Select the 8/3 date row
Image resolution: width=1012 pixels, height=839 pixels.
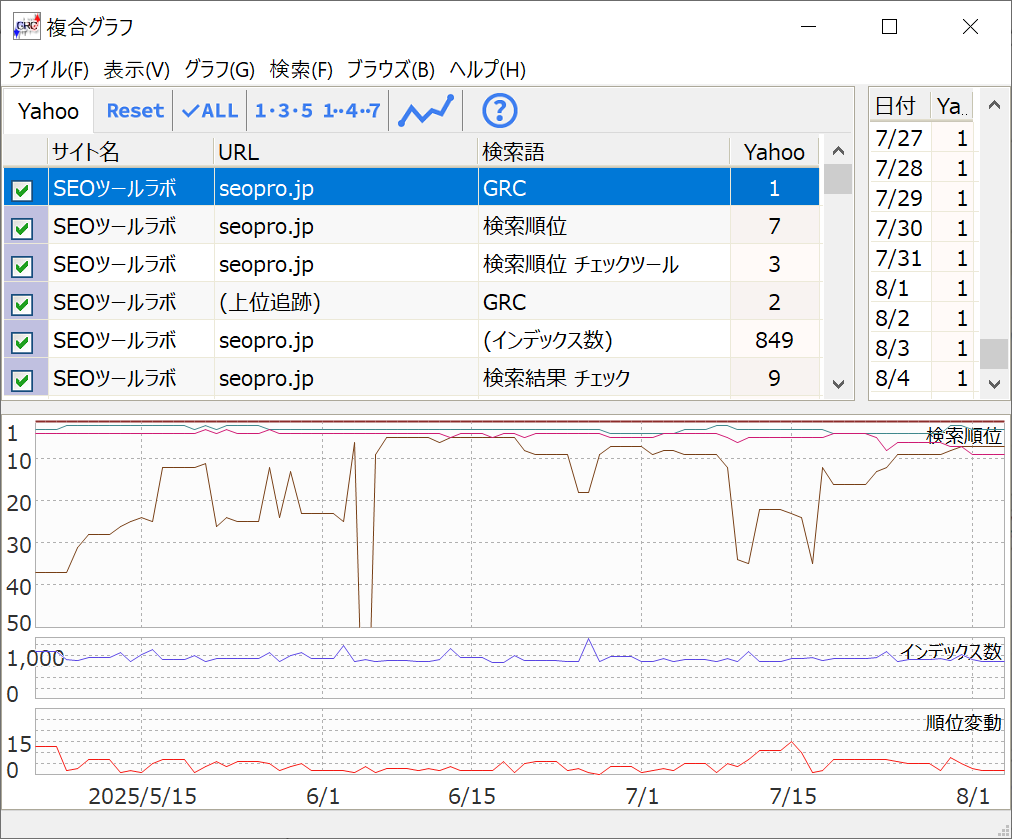tap(922, 348)
